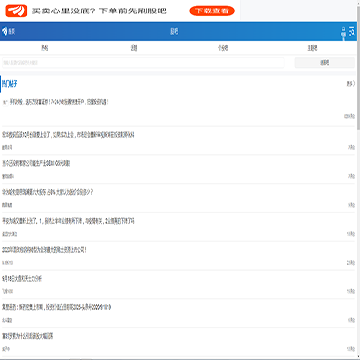Open the post title ending with question mark
This screenshot has width=360, height=360.
coord(48,192)
